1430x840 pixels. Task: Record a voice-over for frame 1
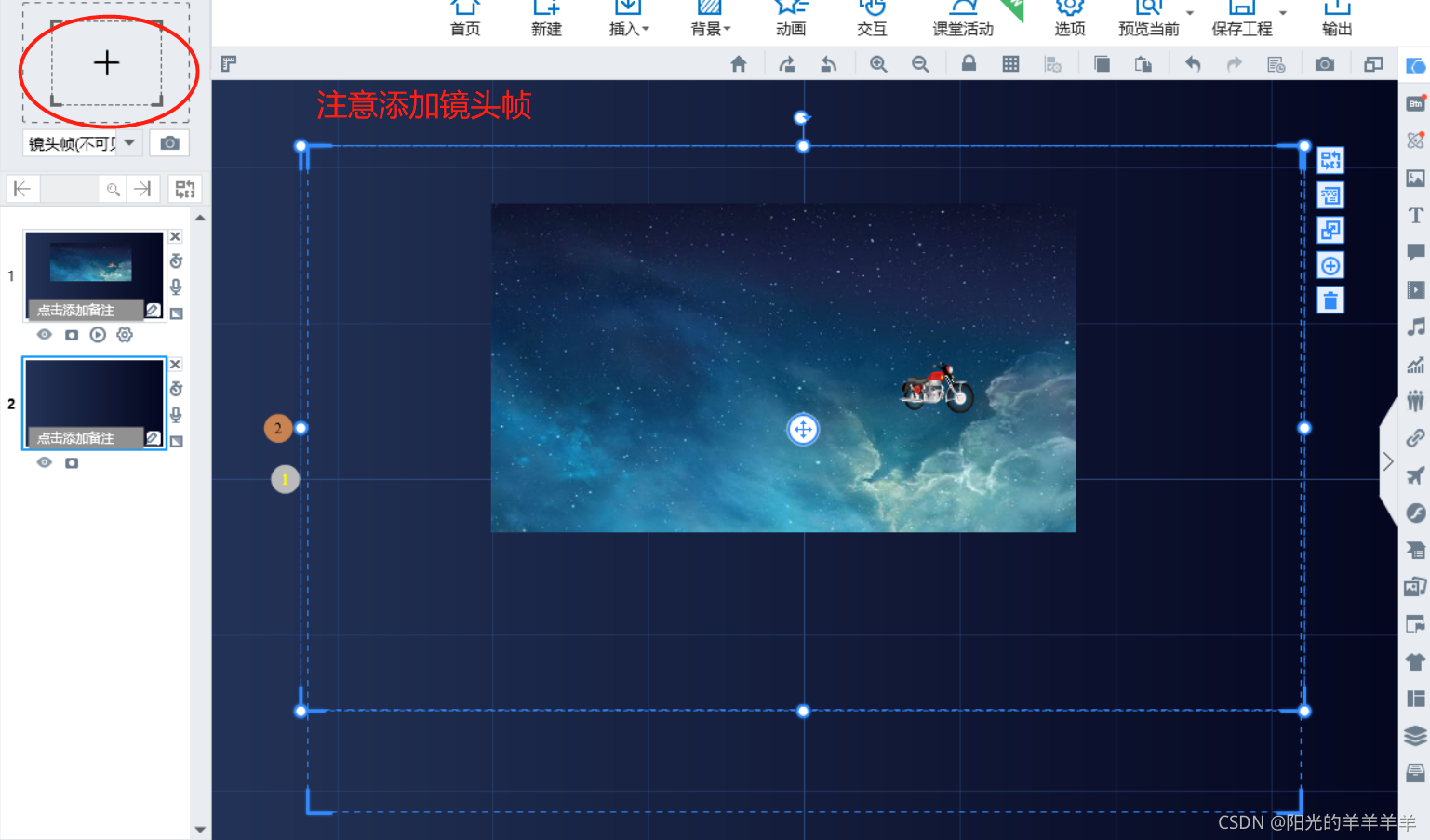pyautogui.click(x=176, y=287)
